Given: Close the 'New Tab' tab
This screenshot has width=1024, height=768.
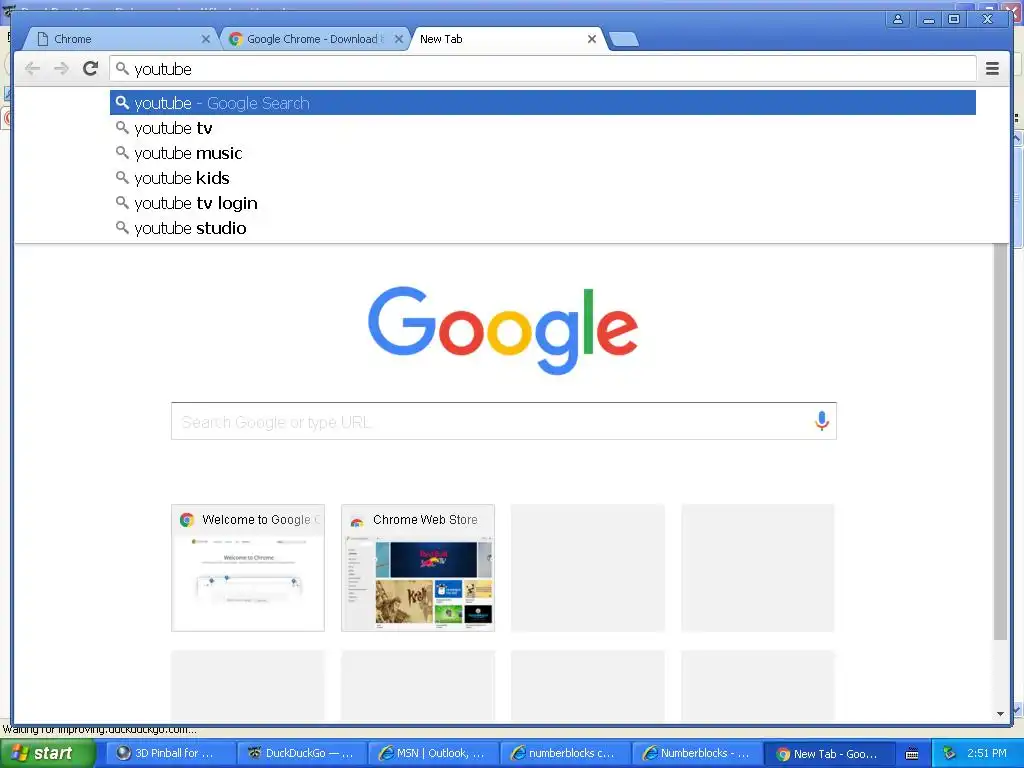Looking at the screenshot, I should (x=592, y=39).
